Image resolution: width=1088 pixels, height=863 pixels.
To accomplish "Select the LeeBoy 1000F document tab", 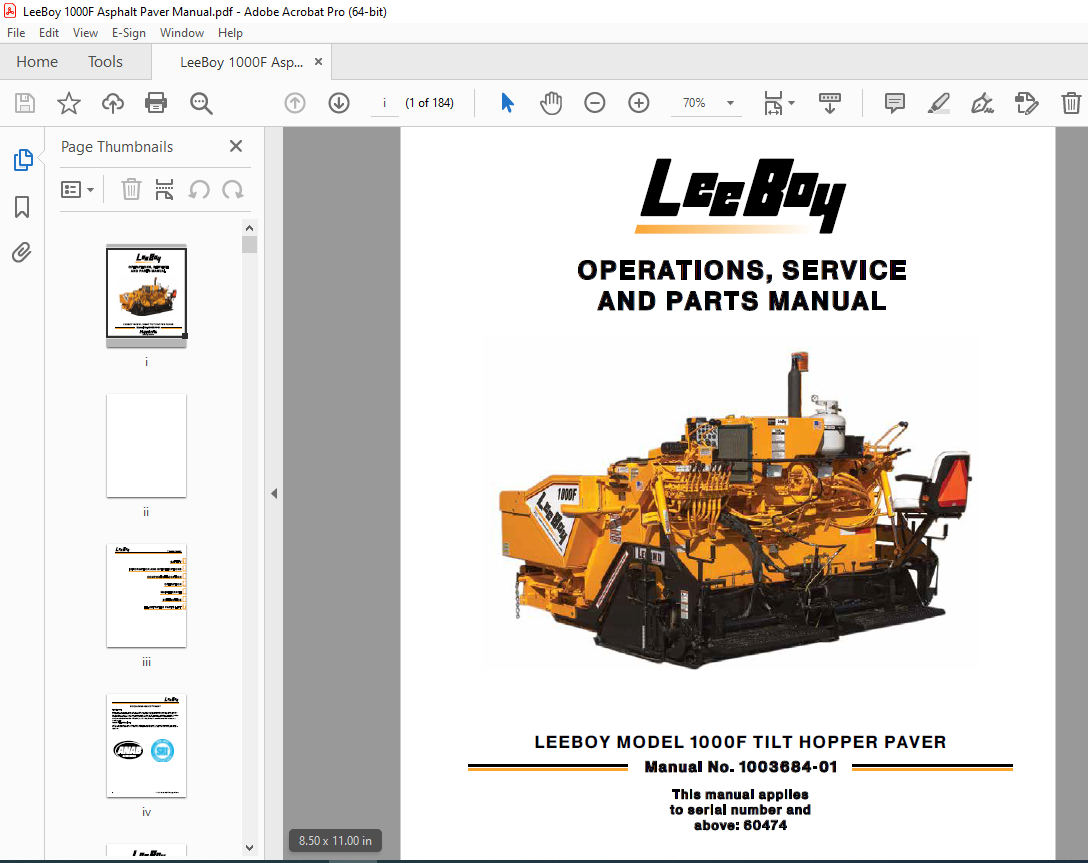I will (x=241, y=62).
